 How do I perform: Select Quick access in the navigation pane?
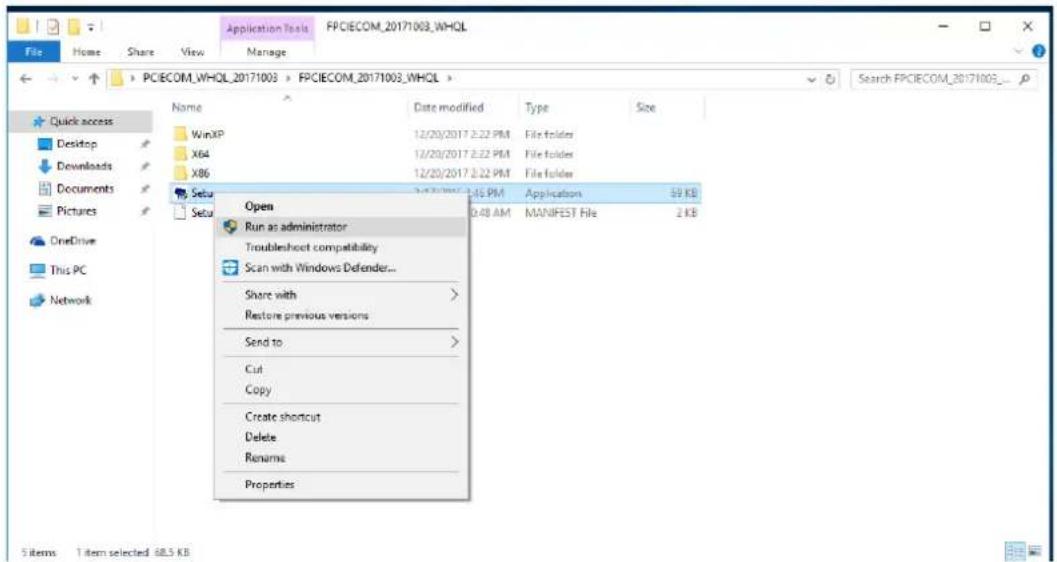82,122
